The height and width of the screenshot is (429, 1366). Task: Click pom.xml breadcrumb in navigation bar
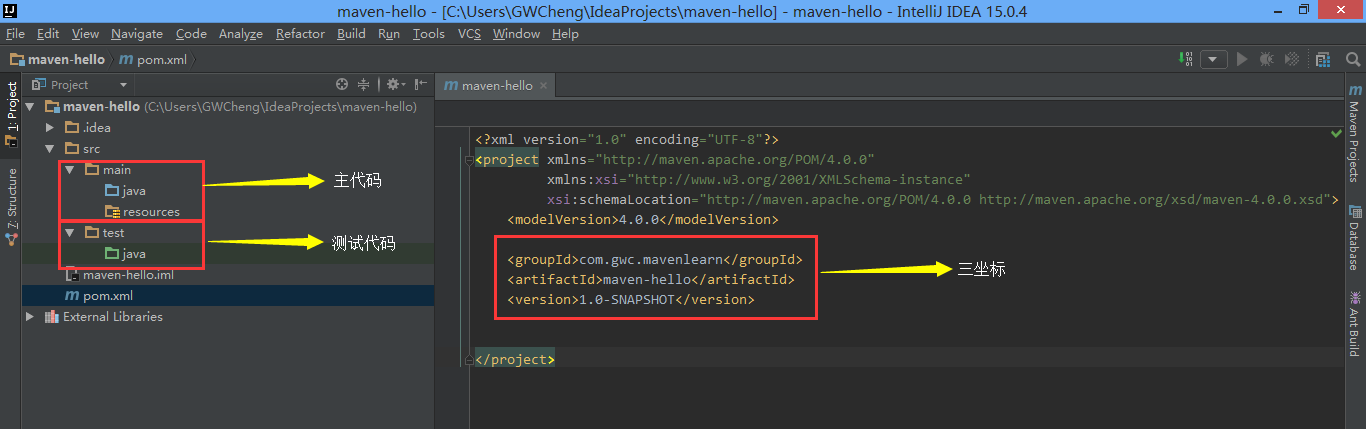[x=153, y=59]
